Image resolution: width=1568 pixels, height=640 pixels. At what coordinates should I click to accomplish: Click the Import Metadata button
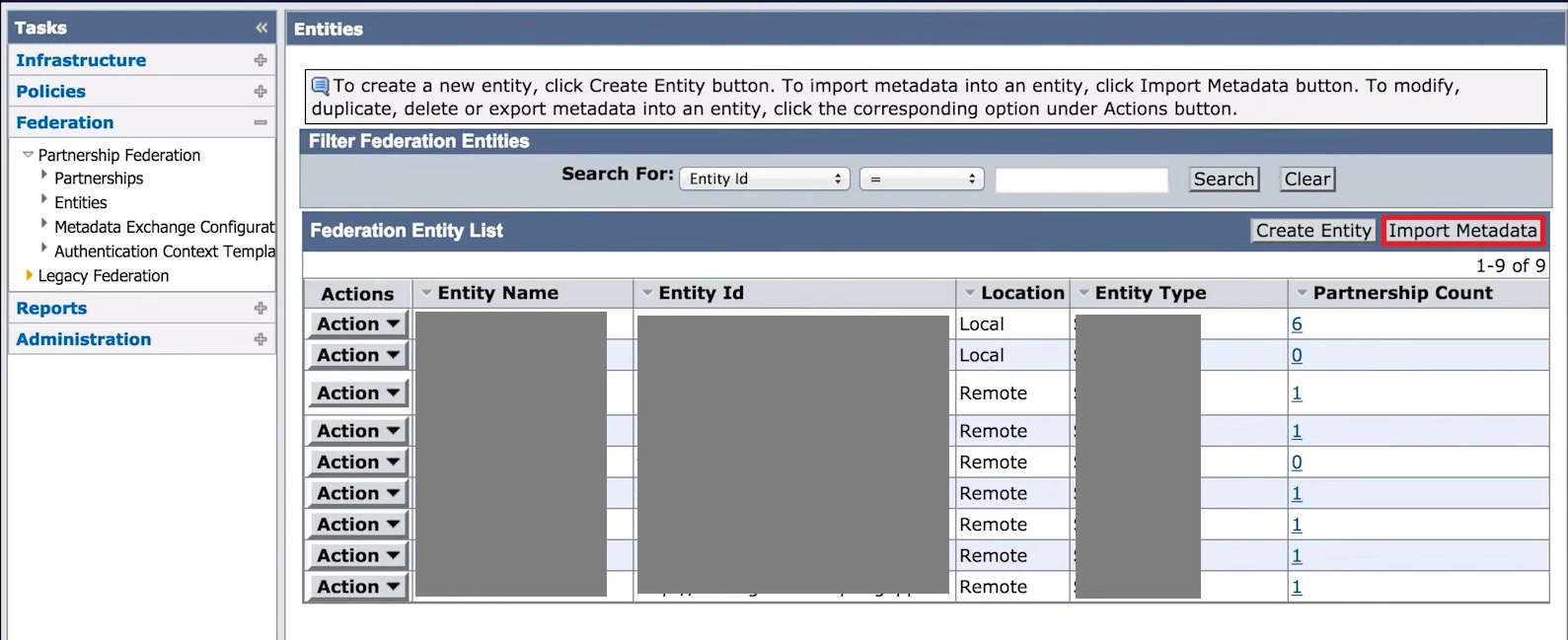pos(1462,231)
